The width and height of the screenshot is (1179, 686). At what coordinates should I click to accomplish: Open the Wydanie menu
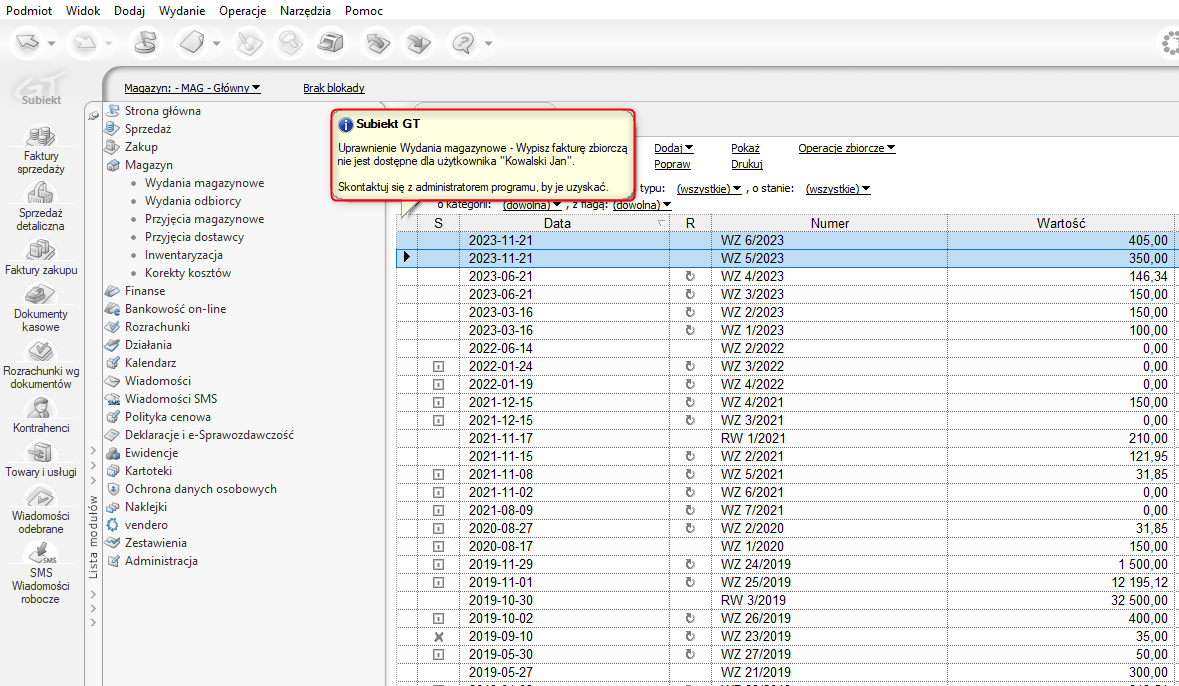(181, 10)
